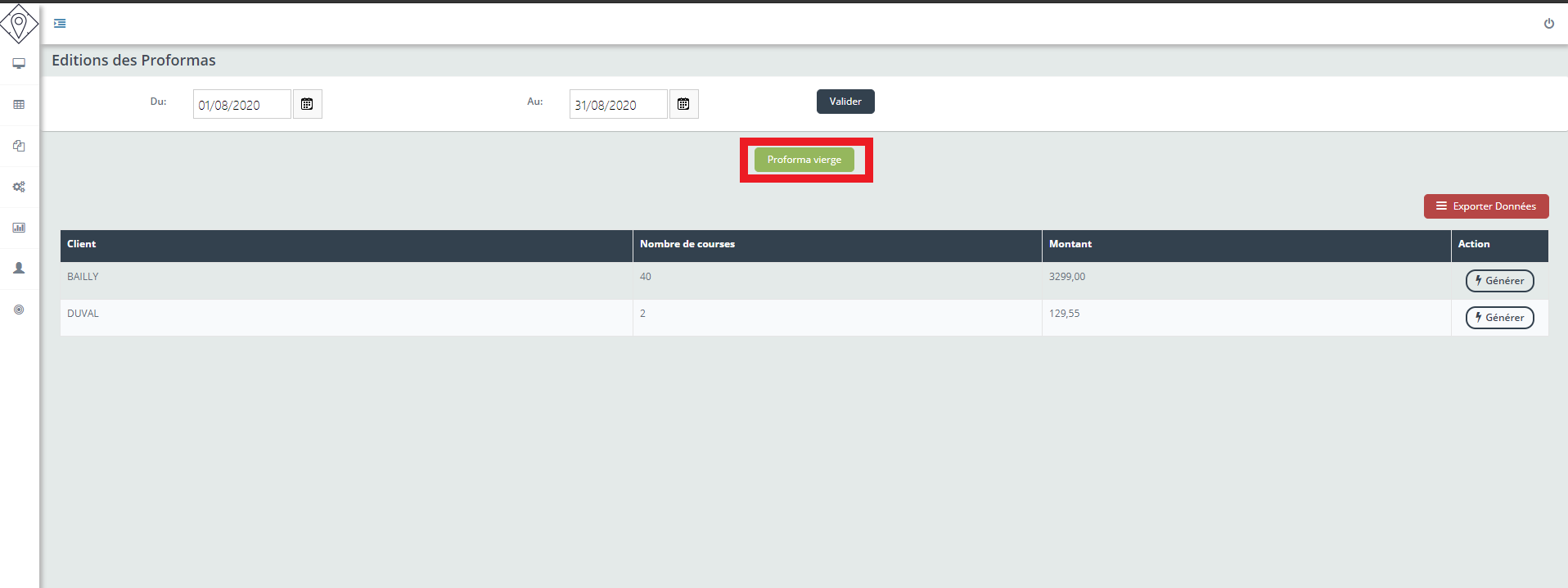Click the Au end date field
The width and height of the screenshot is (1568, 588).
pyautogui.click(x=618, y=105)
